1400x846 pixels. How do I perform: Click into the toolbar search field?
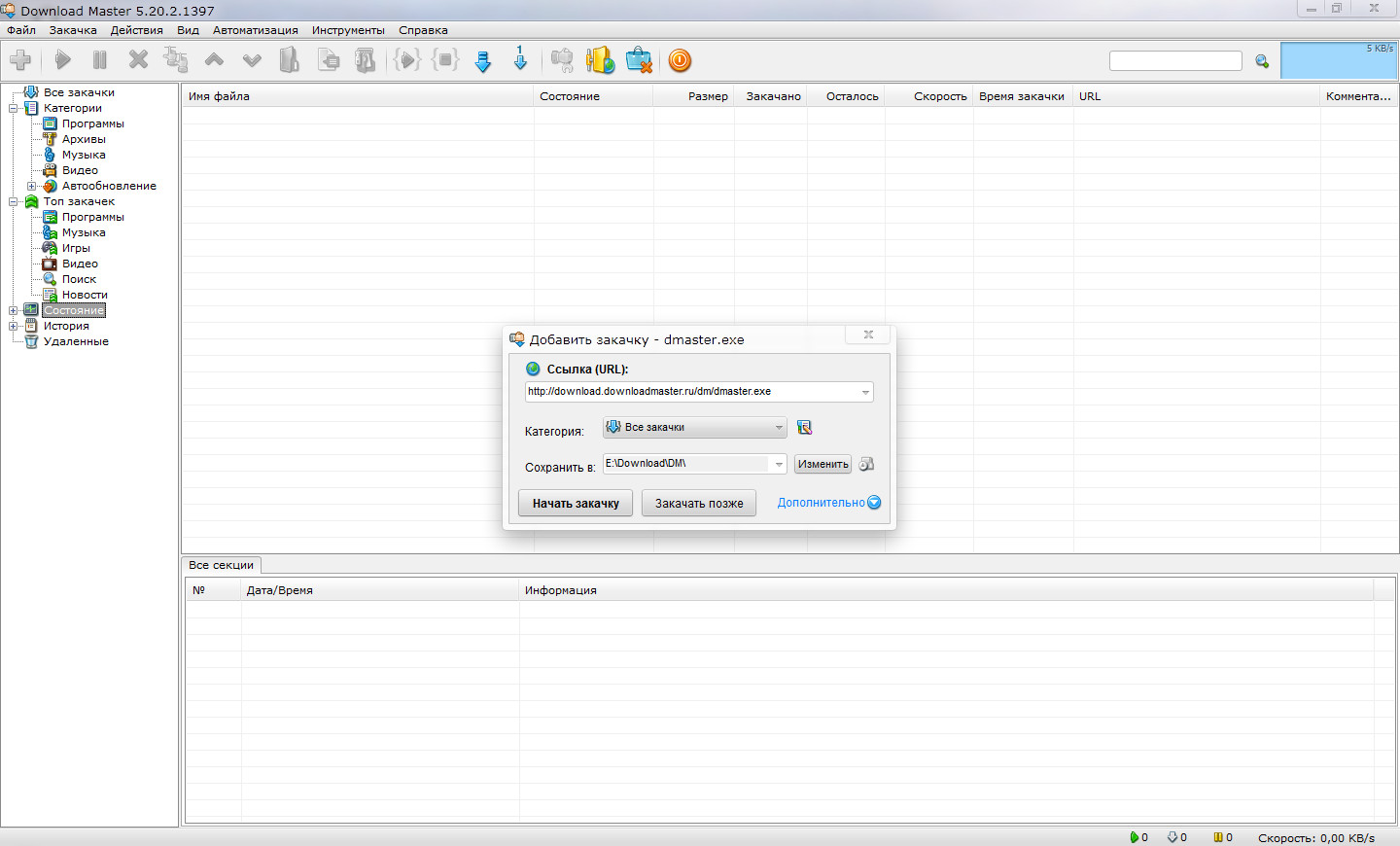1175,61
